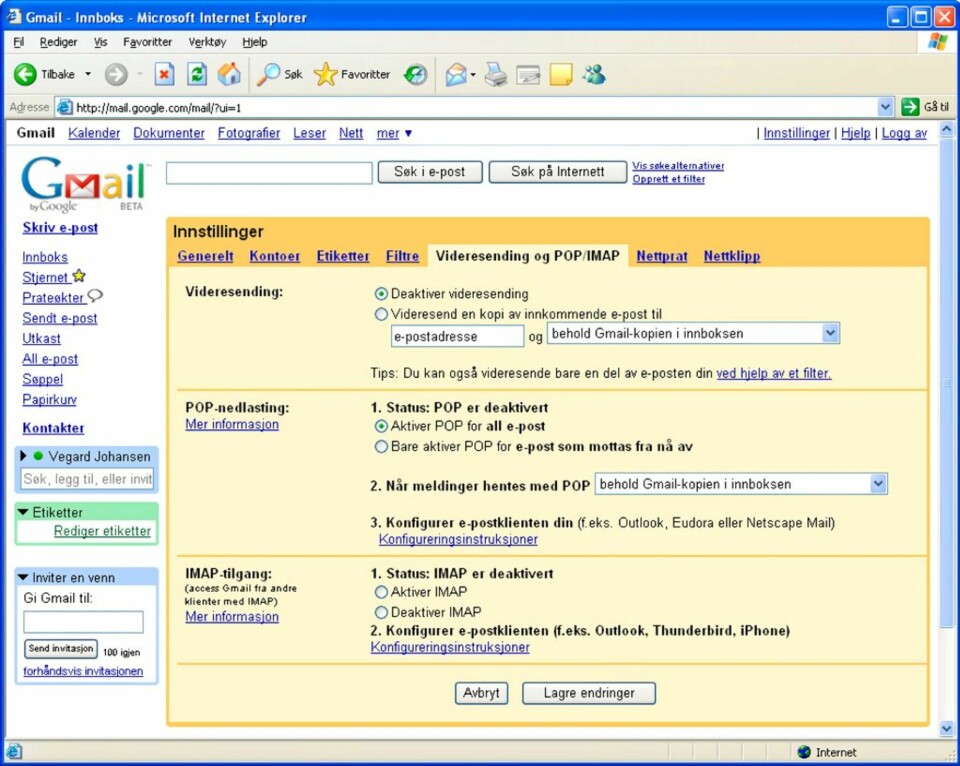Click the yellow note Discuss icon
960x766 pixels.
tap(561, 75)
